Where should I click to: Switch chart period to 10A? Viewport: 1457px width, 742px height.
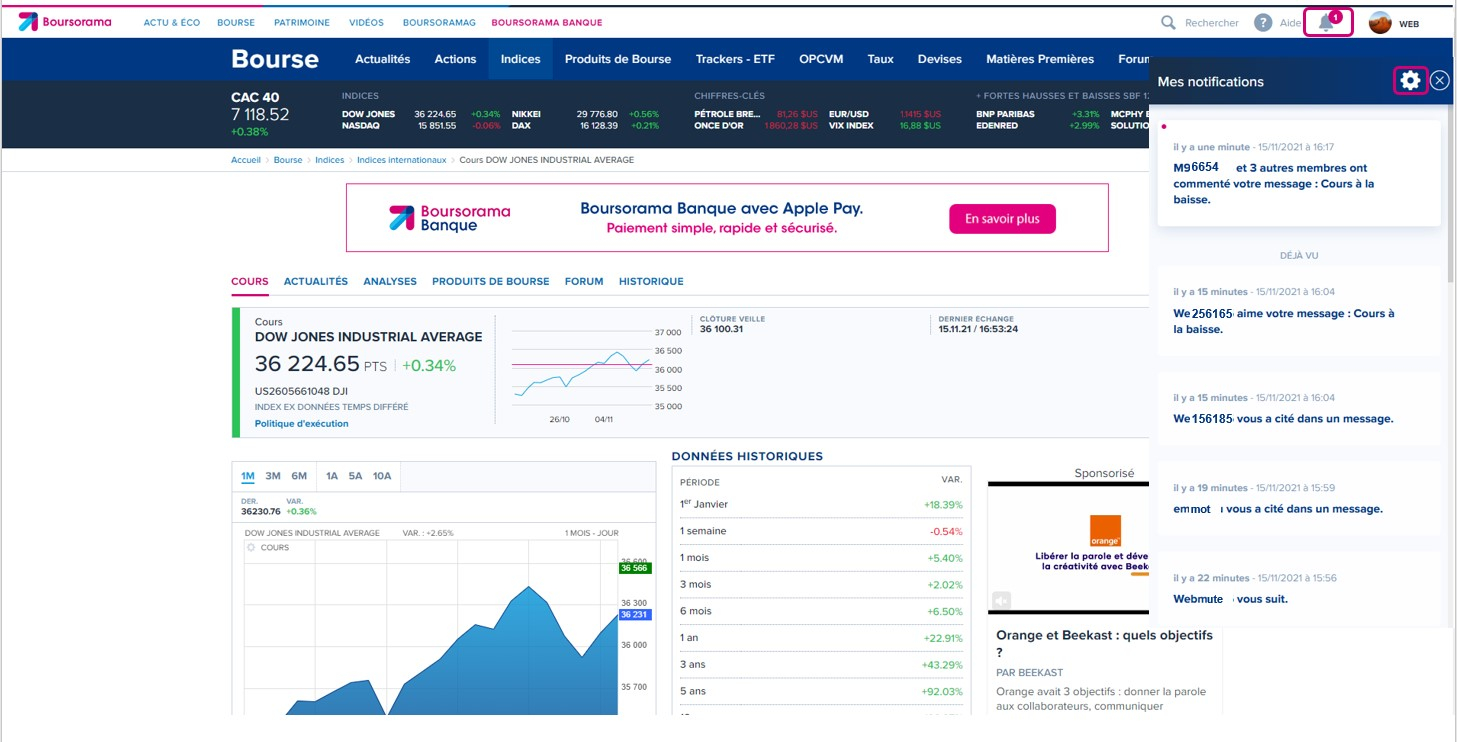382,476
